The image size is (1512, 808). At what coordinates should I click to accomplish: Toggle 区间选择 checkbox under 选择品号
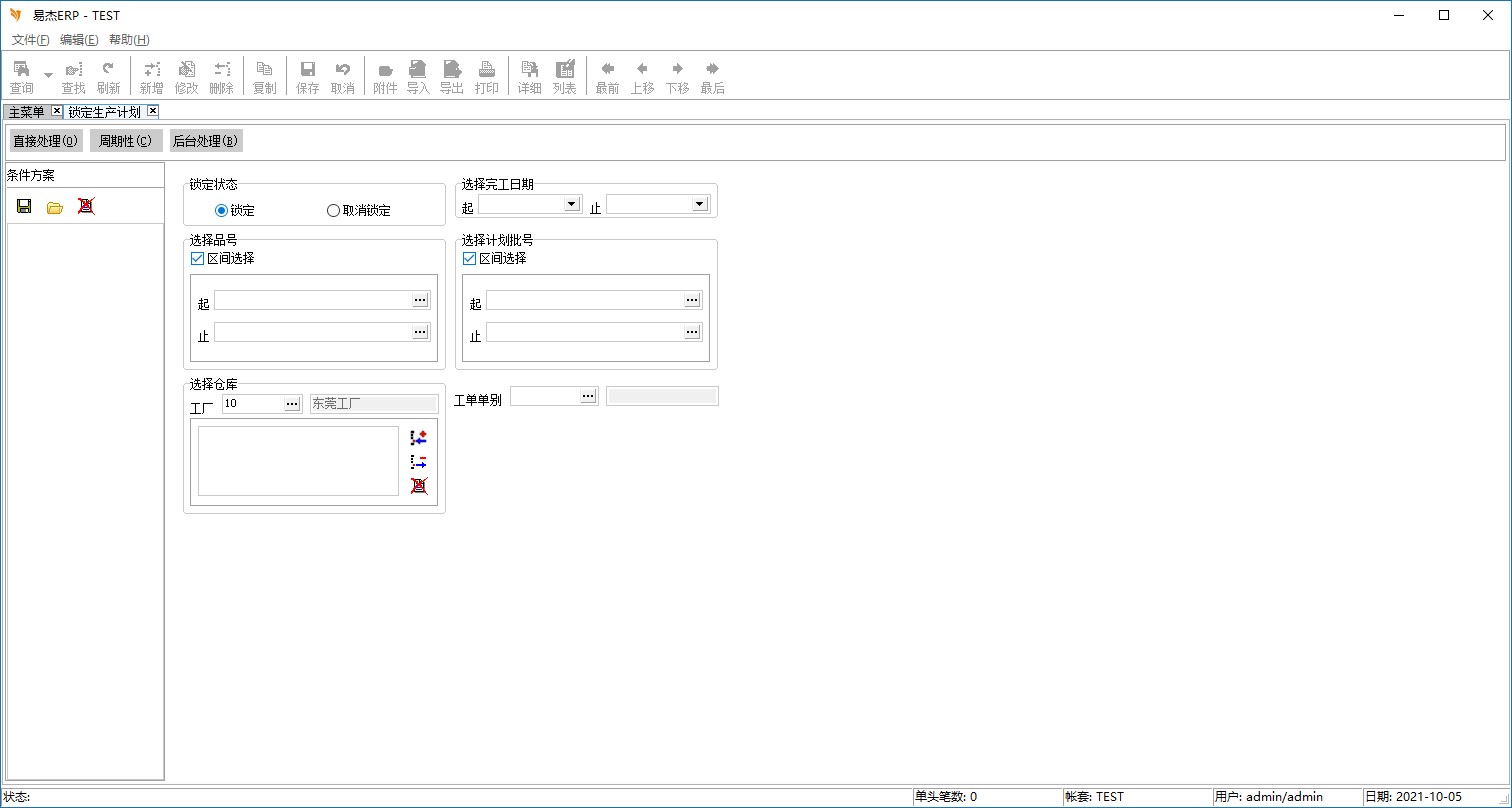(x=197, y=259)
